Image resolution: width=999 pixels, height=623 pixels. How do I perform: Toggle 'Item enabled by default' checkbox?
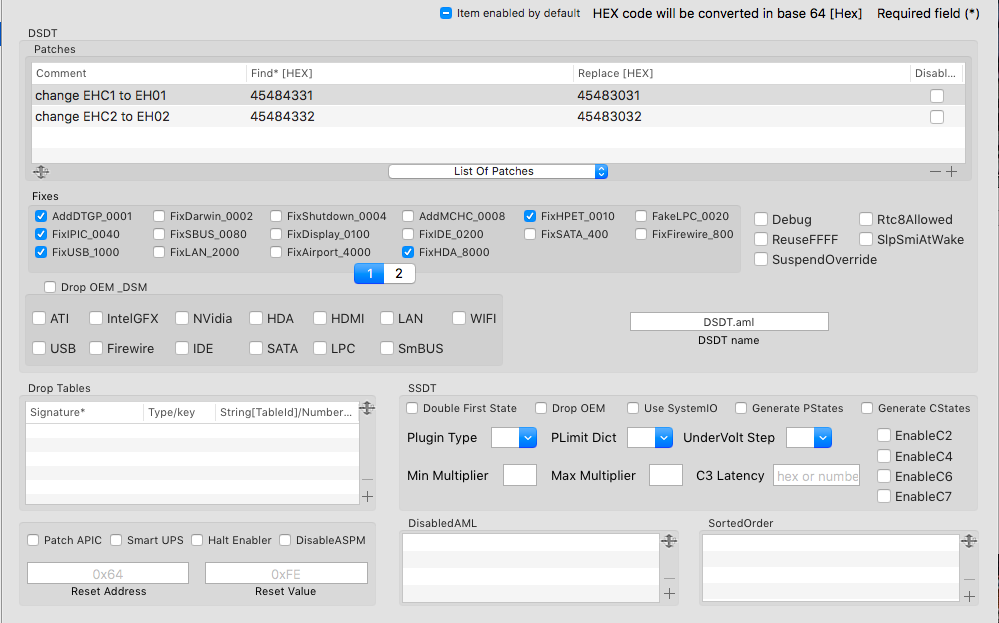tap(446, 13)
